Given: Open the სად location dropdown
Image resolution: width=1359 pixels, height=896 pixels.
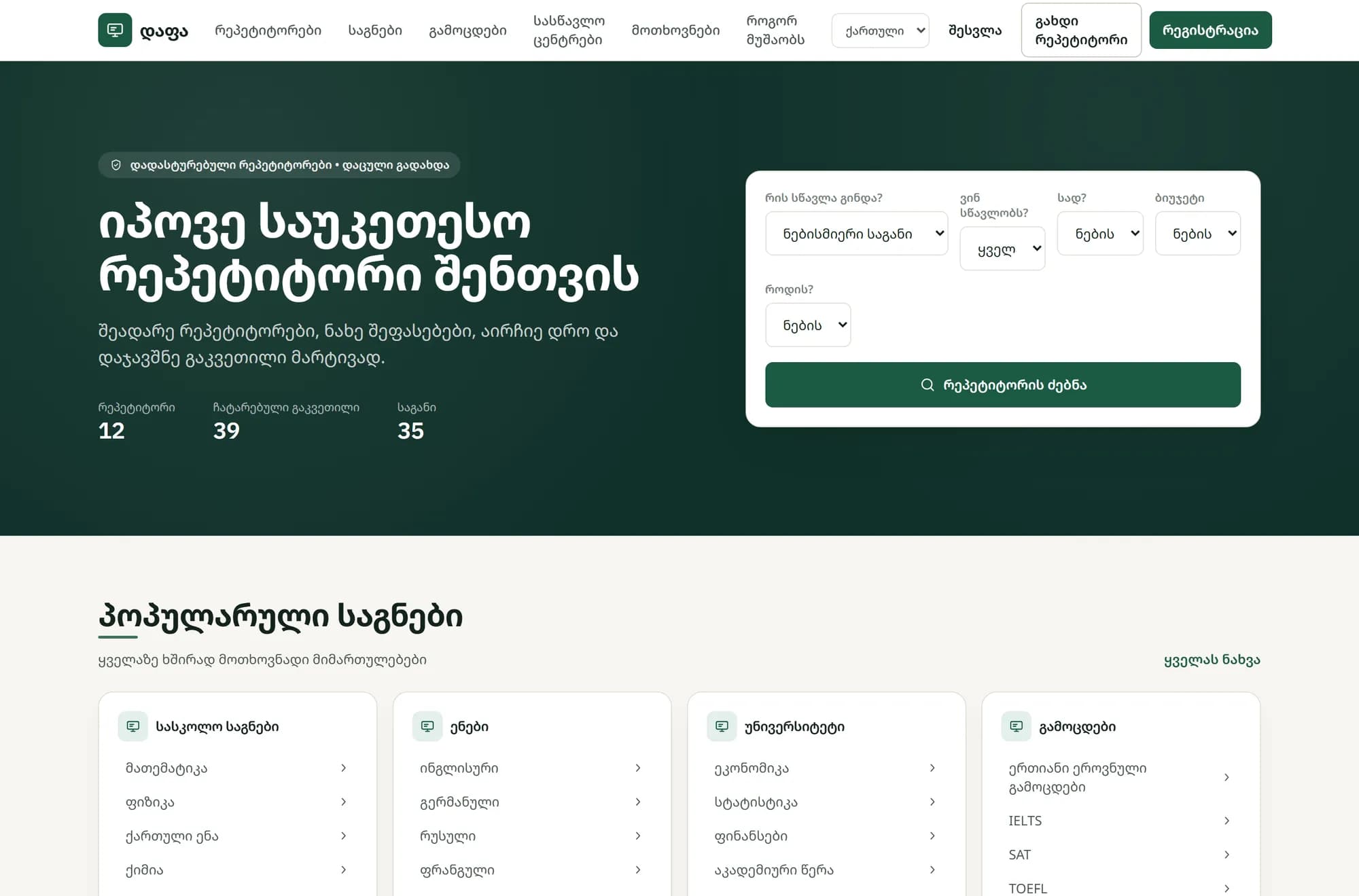Looking at the screenshot, I should pyautogui.click(x=1100, y=234).
